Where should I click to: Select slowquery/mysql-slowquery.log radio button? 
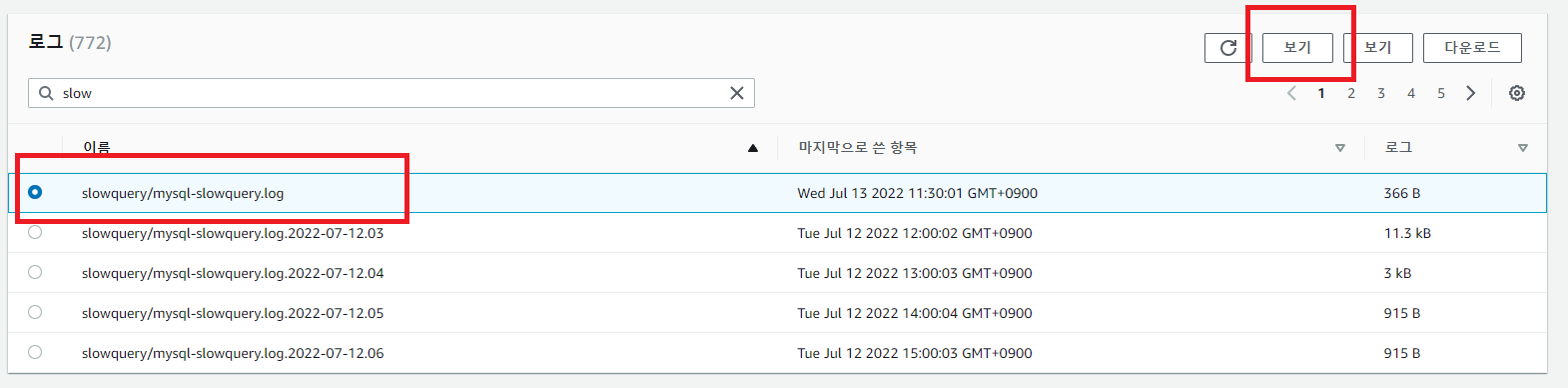35,192
